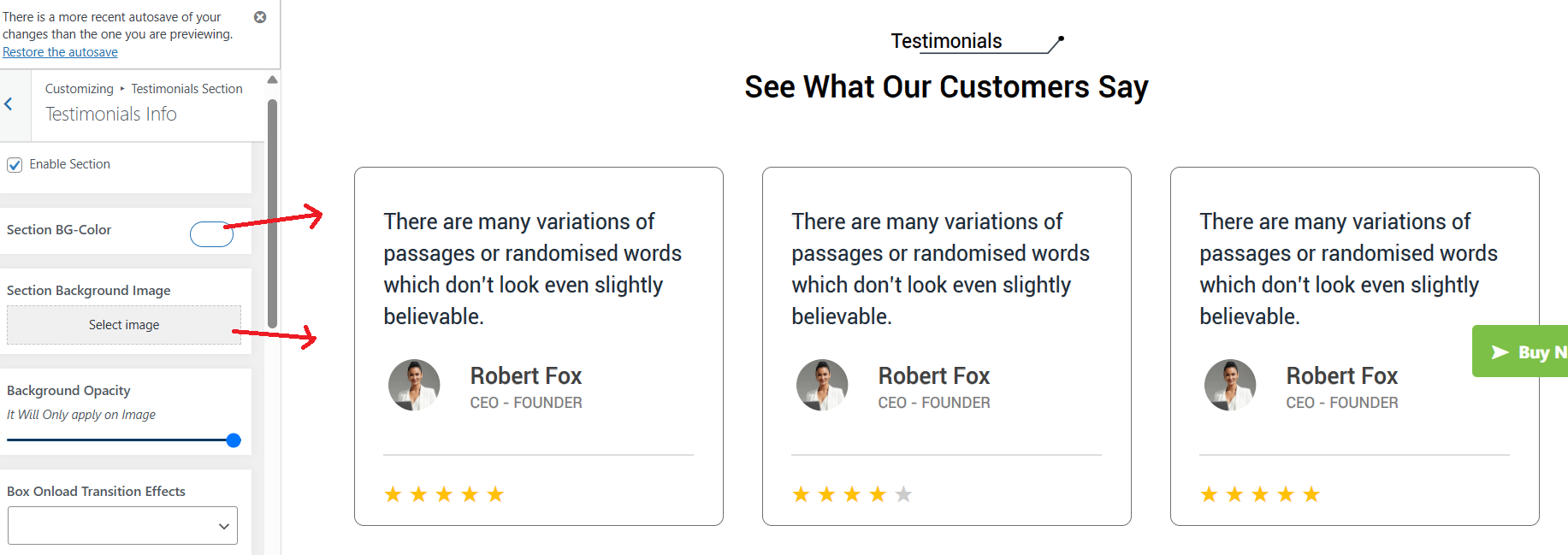Uncheck the Enable Section checkbox
The image size is (1568, 555).
pos(15,165)
